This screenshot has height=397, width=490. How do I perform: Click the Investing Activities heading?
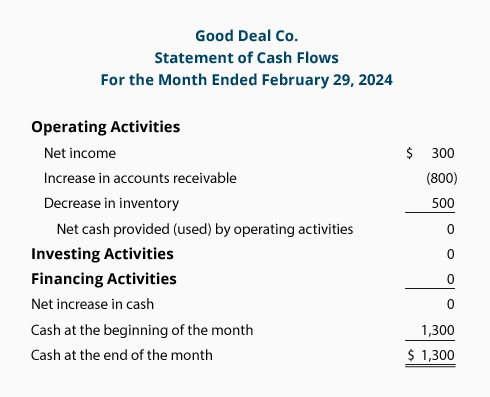pyautogui.click(x=102, y=254)
